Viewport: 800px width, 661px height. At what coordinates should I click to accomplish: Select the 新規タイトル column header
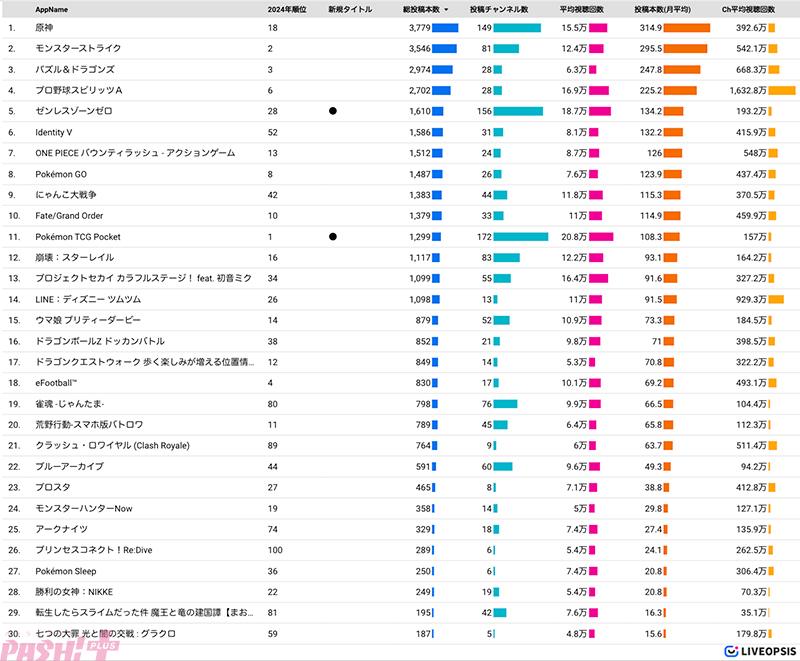(x=349, y=9)
